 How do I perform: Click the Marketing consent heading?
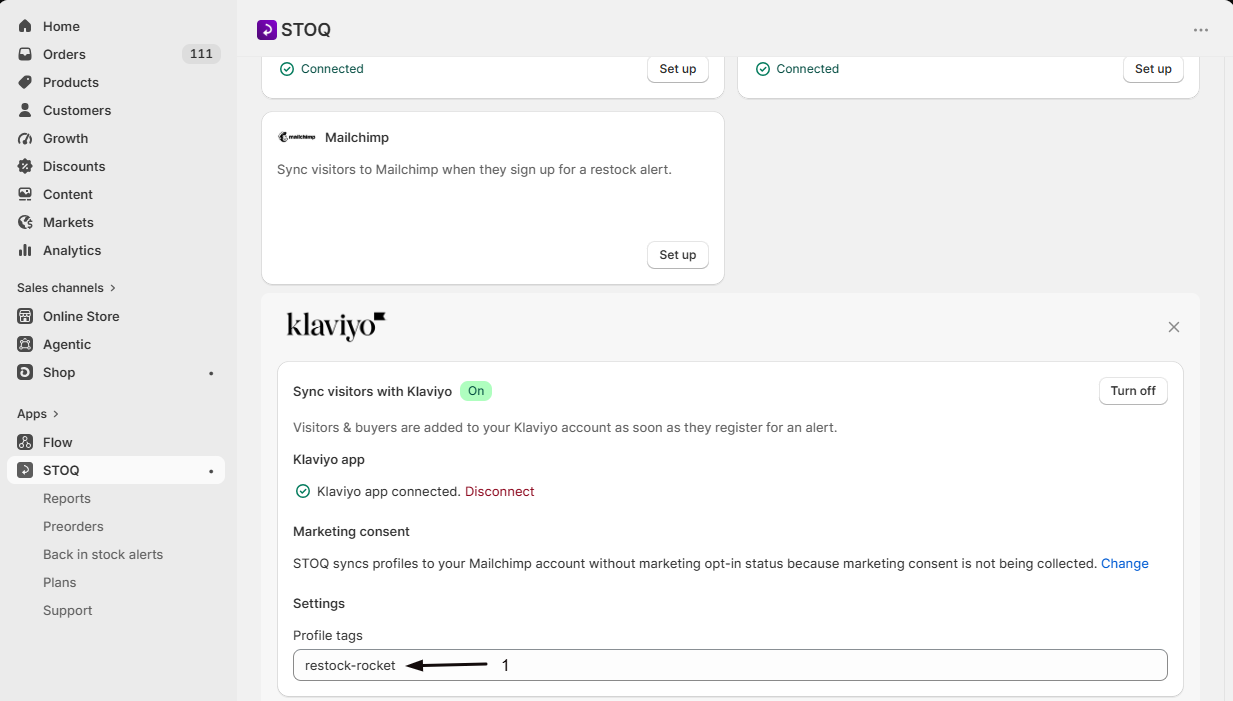(351, 531)
